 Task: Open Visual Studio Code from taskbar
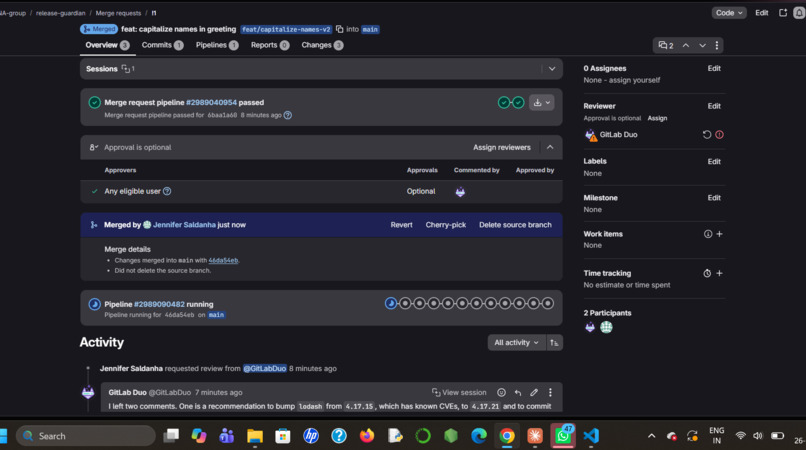click(591, 436)
